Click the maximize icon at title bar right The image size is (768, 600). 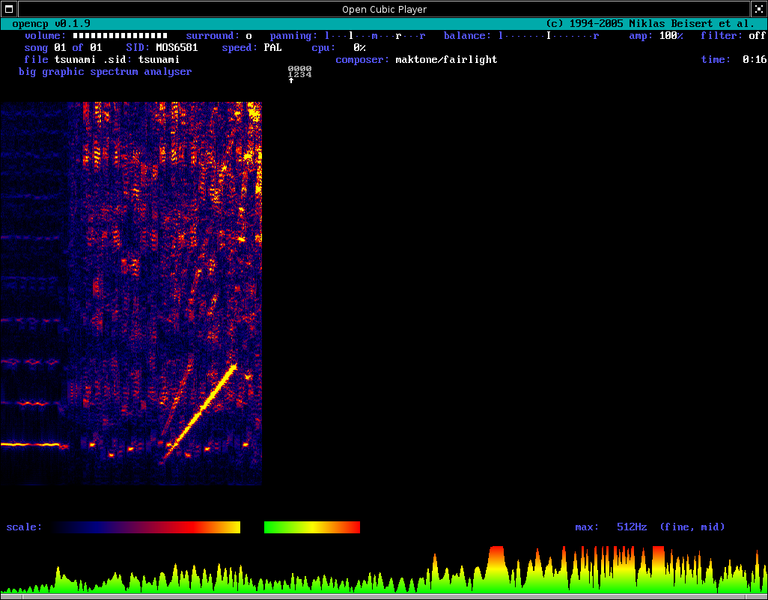pos(759,9)
